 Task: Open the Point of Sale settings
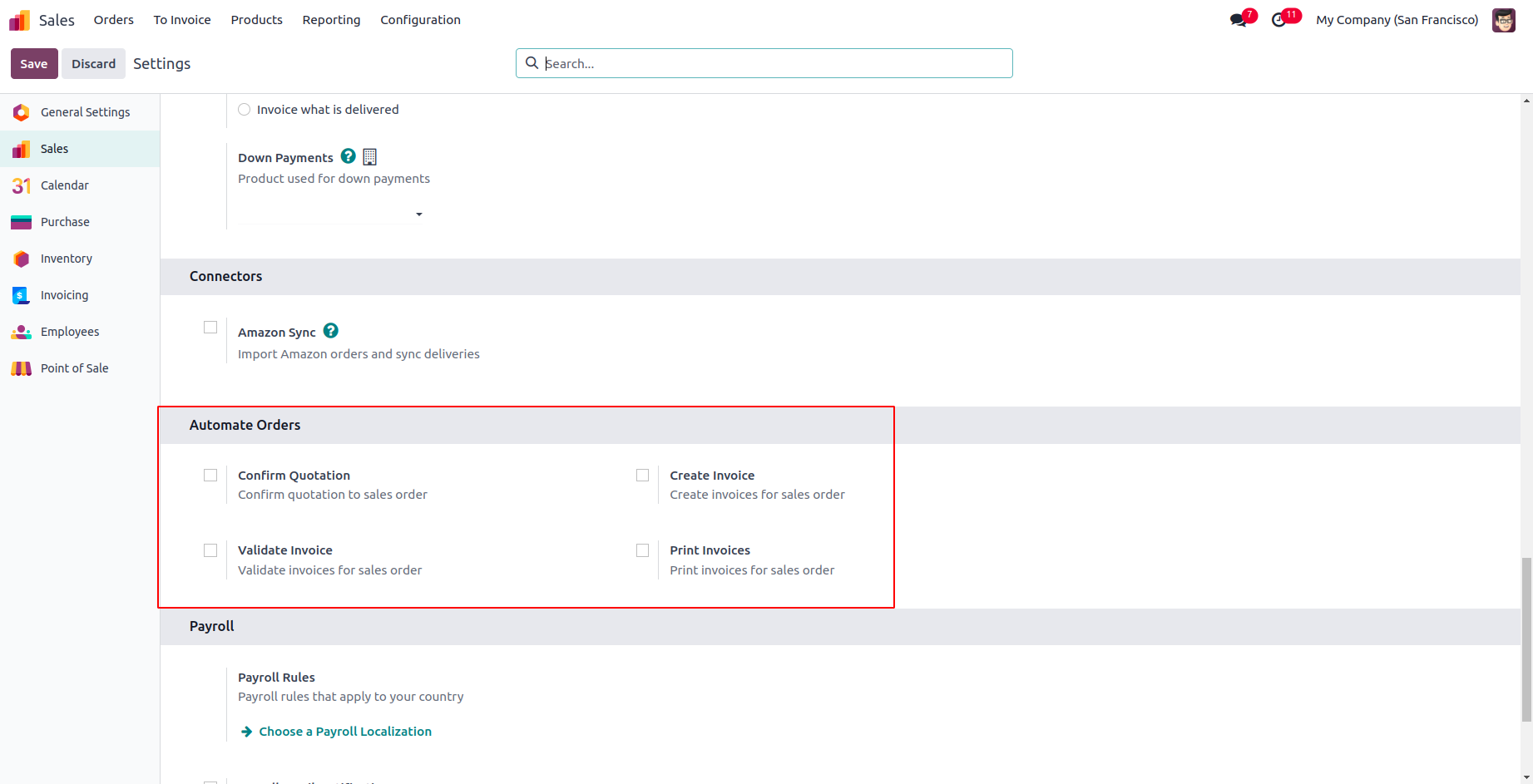pos(74,368)
